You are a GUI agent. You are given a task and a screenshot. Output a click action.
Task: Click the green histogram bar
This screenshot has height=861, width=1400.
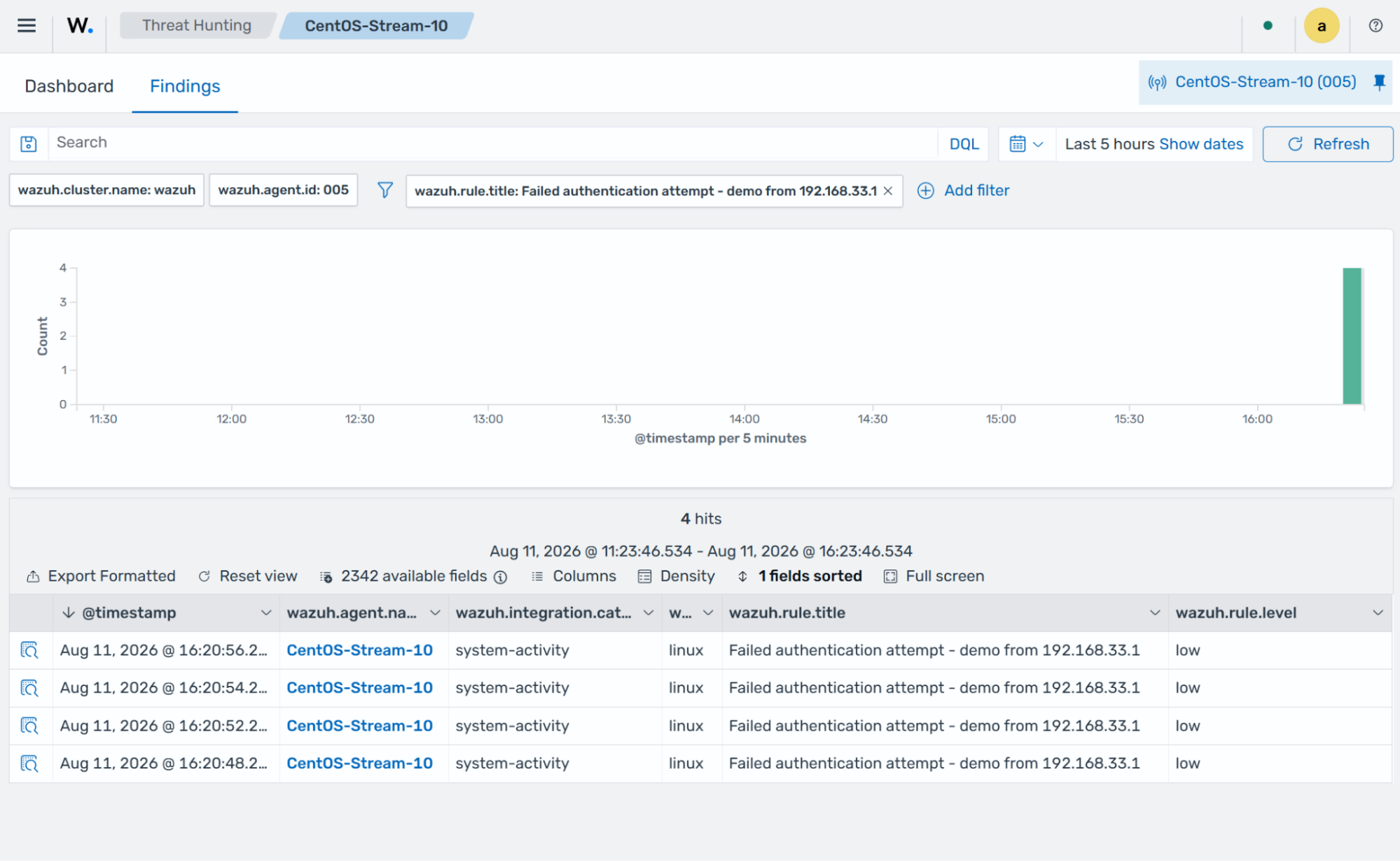pos(1352,336)
